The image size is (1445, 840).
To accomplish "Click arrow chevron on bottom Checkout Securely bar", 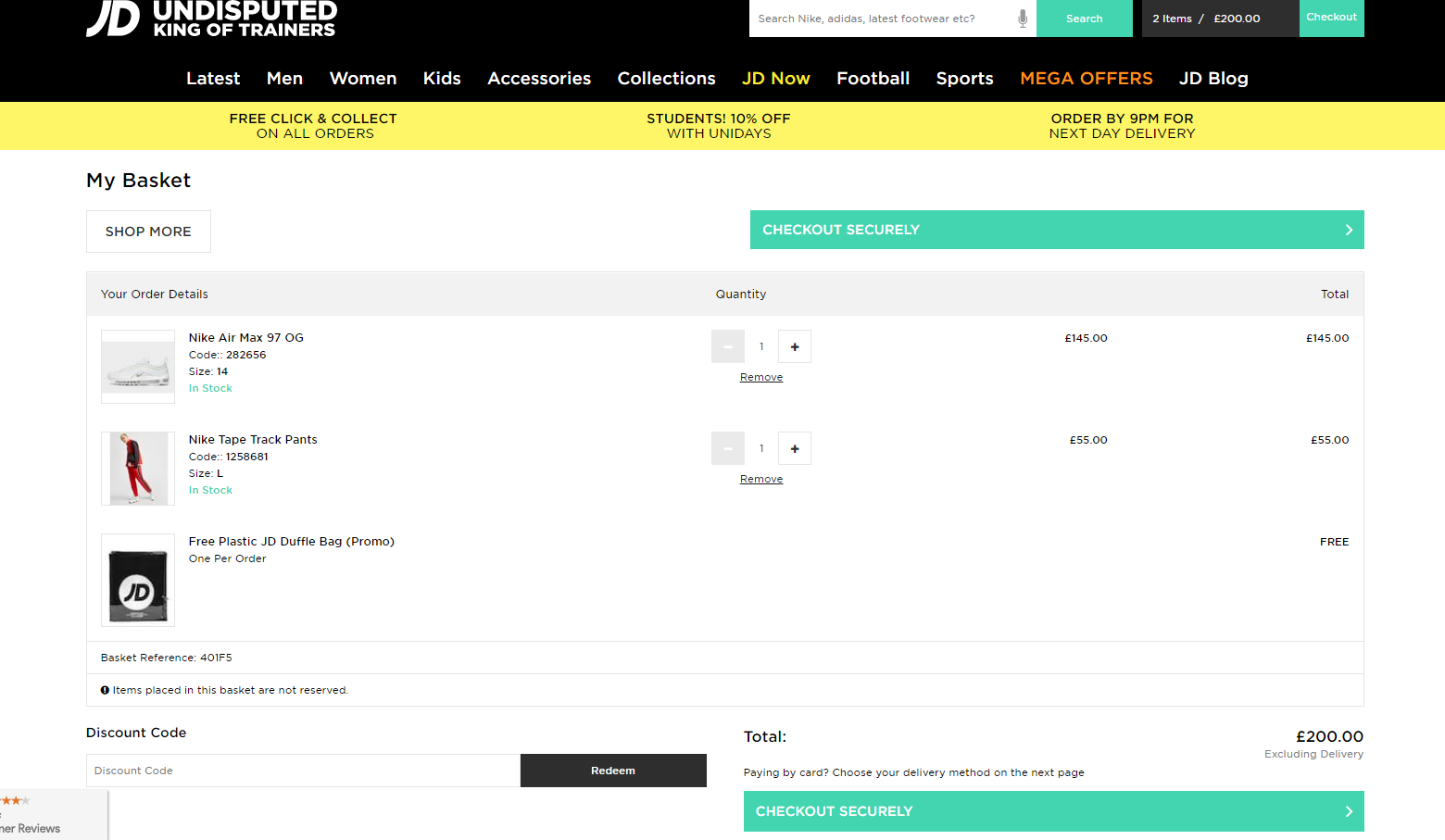I will 1349,811.
